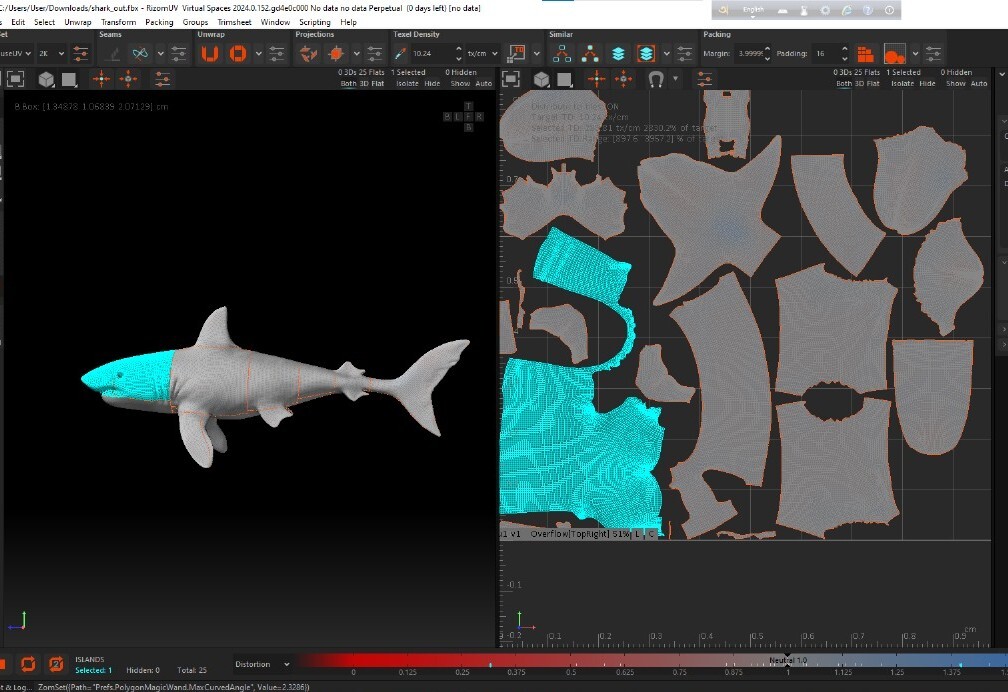Open the Distortion mode dropdown

263,664
